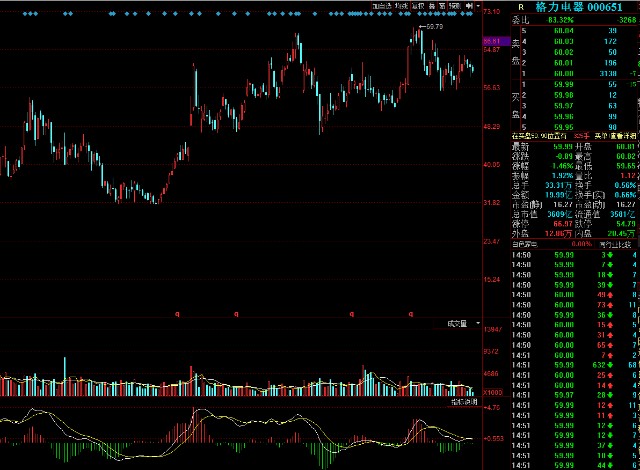Click the 60.79 peak price arrow label
The image size is (640, 470).
pyautogui.click(x=431, y=26)
